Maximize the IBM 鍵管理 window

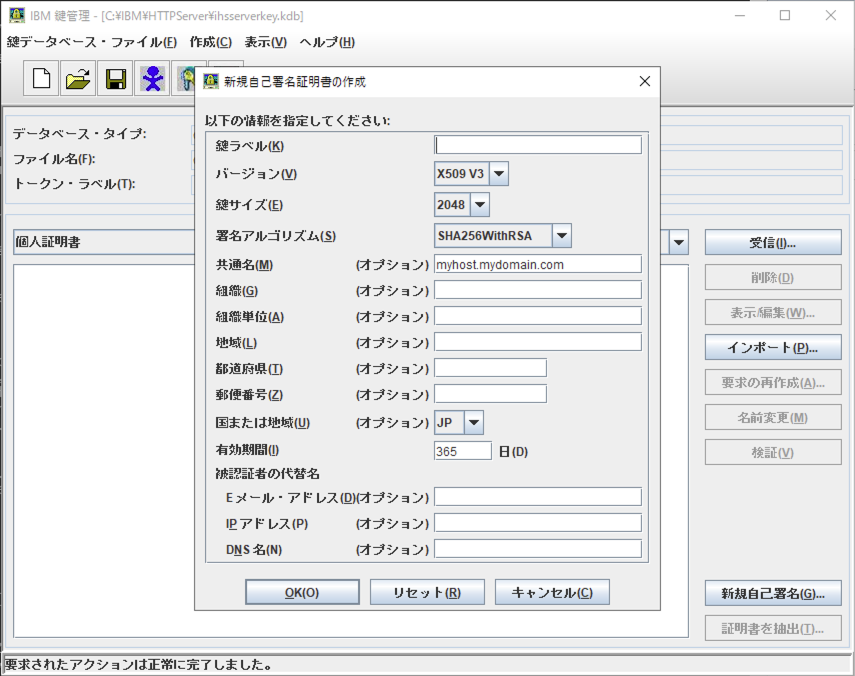[x=785, y=15]
